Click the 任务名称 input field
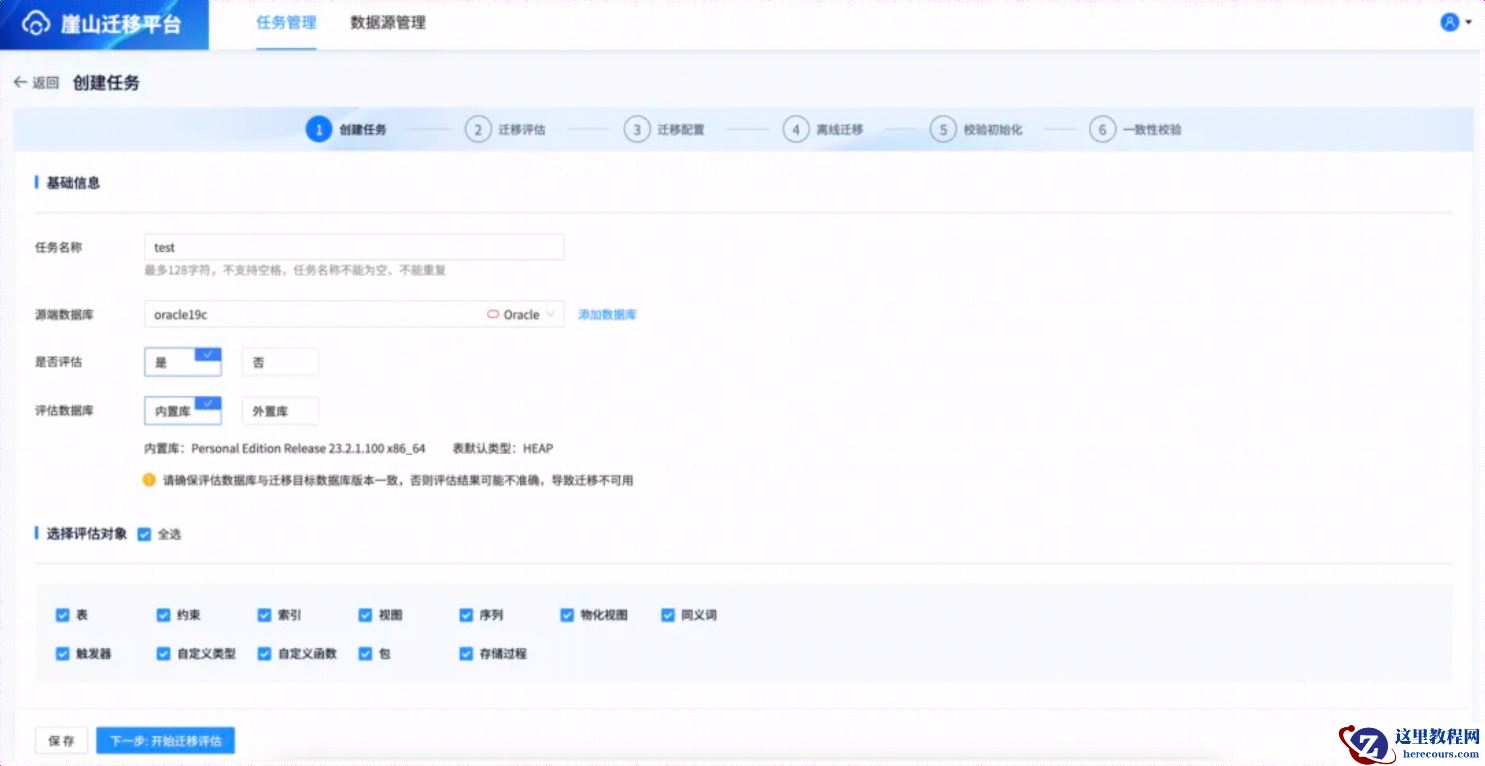The width and height of the screenshot is (1485, 766). (x=354, y=247)
